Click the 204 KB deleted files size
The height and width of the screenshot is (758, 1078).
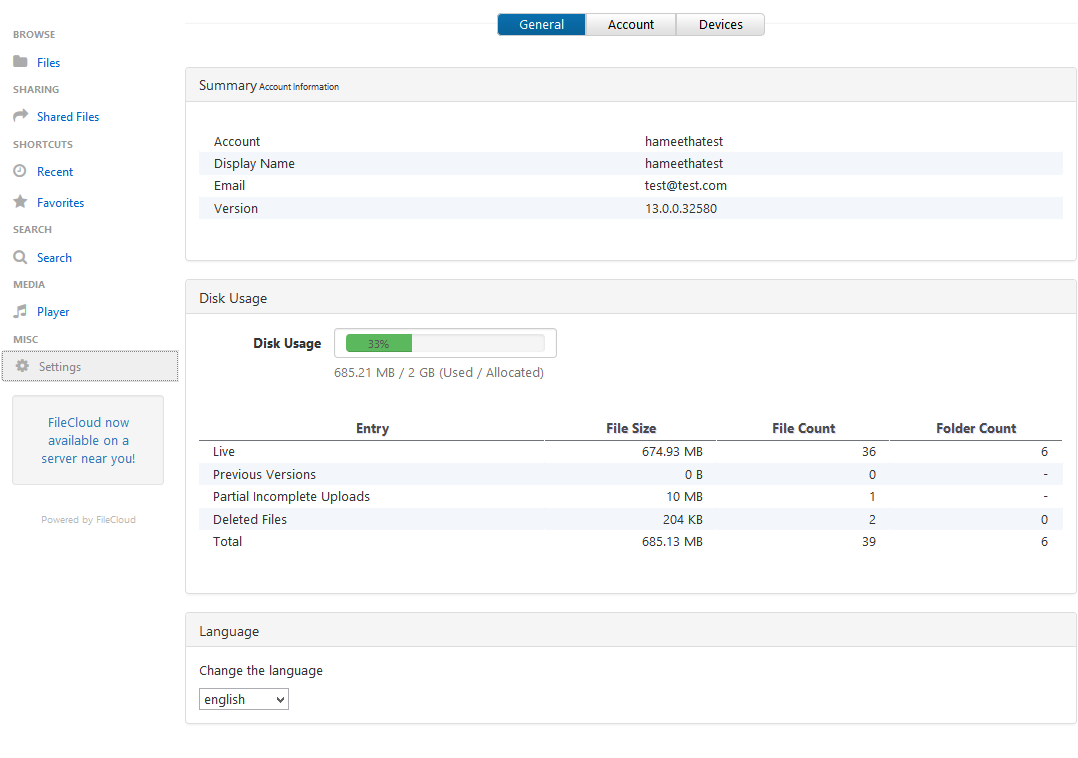tap(682, 520)
